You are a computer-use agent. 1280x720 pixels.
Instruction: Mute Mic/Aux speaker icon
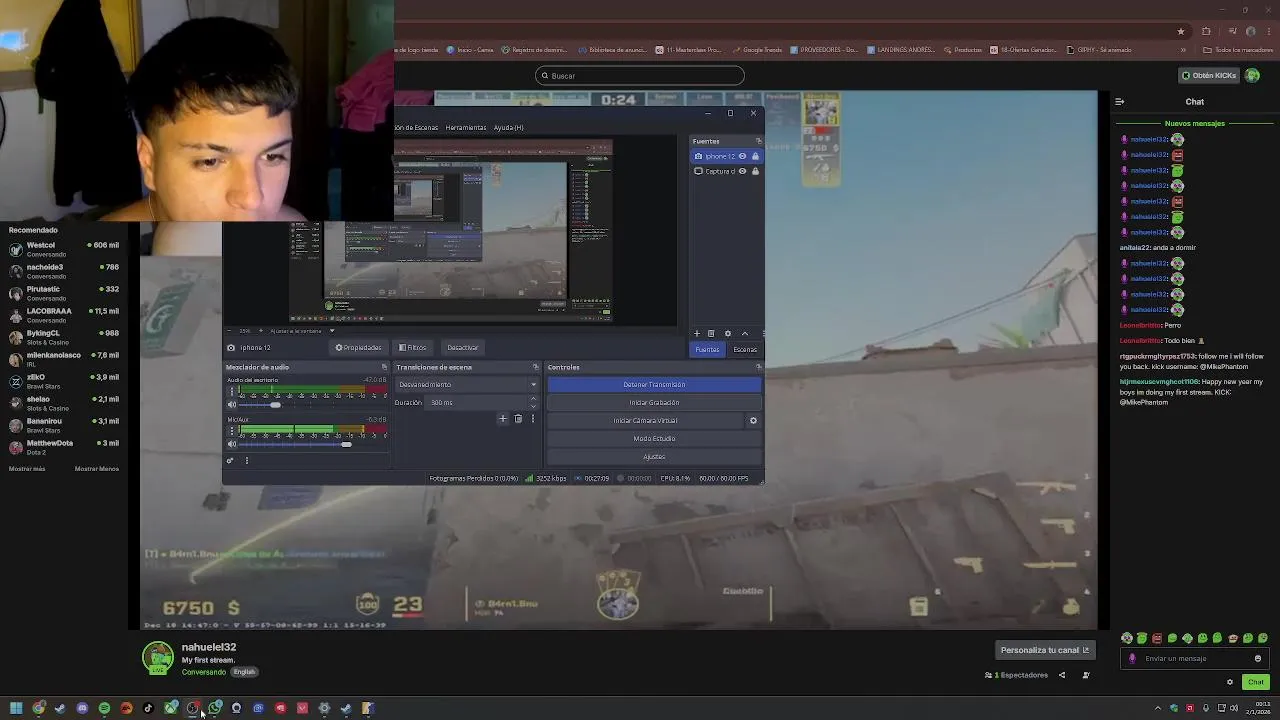click(x=232, y=444)
